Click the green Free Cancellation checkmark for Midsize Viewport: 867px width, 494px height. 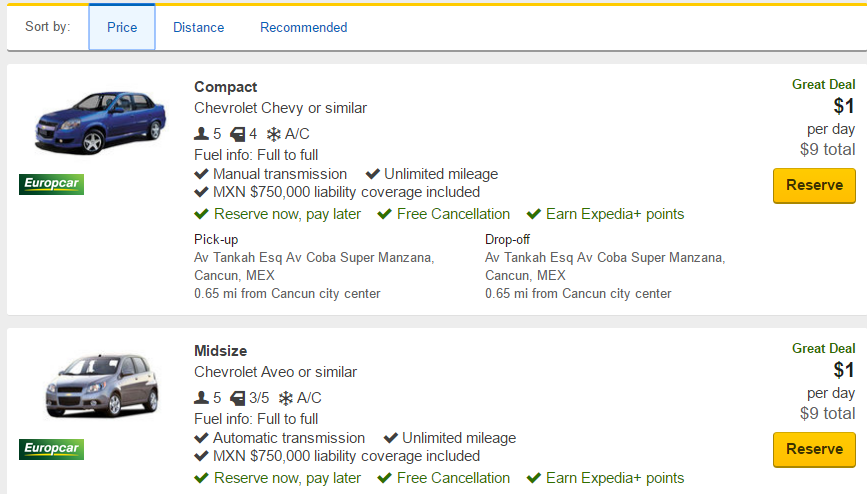[x=384, y=477]
